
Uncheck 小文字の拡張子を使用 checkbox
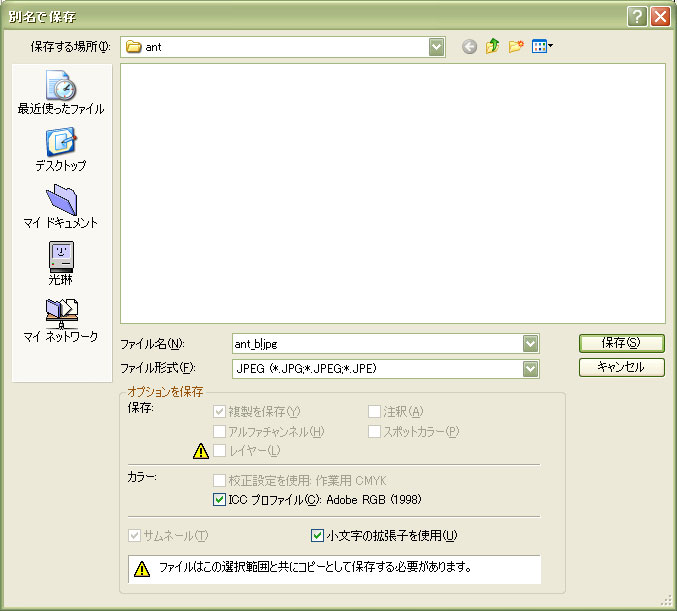coord(317,536)
